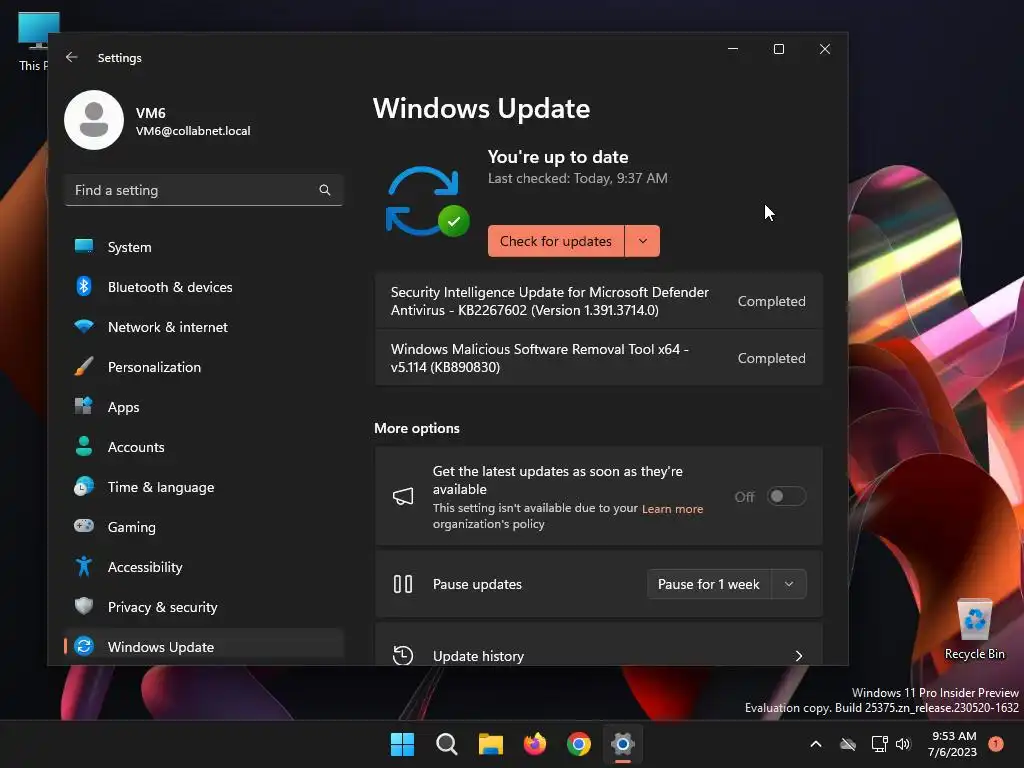
Task: Click the Accessibility figure icon
Action: click(x=84, y=566)
